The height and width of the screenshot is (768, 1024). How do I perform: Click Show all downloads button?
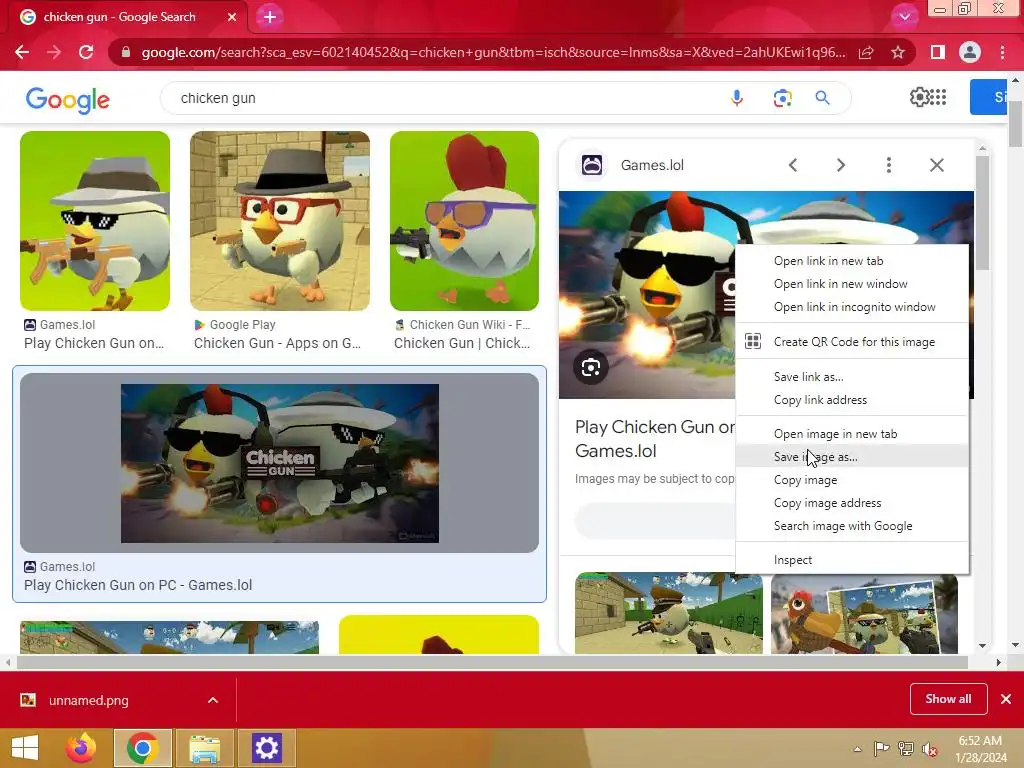tap(948, 699)
